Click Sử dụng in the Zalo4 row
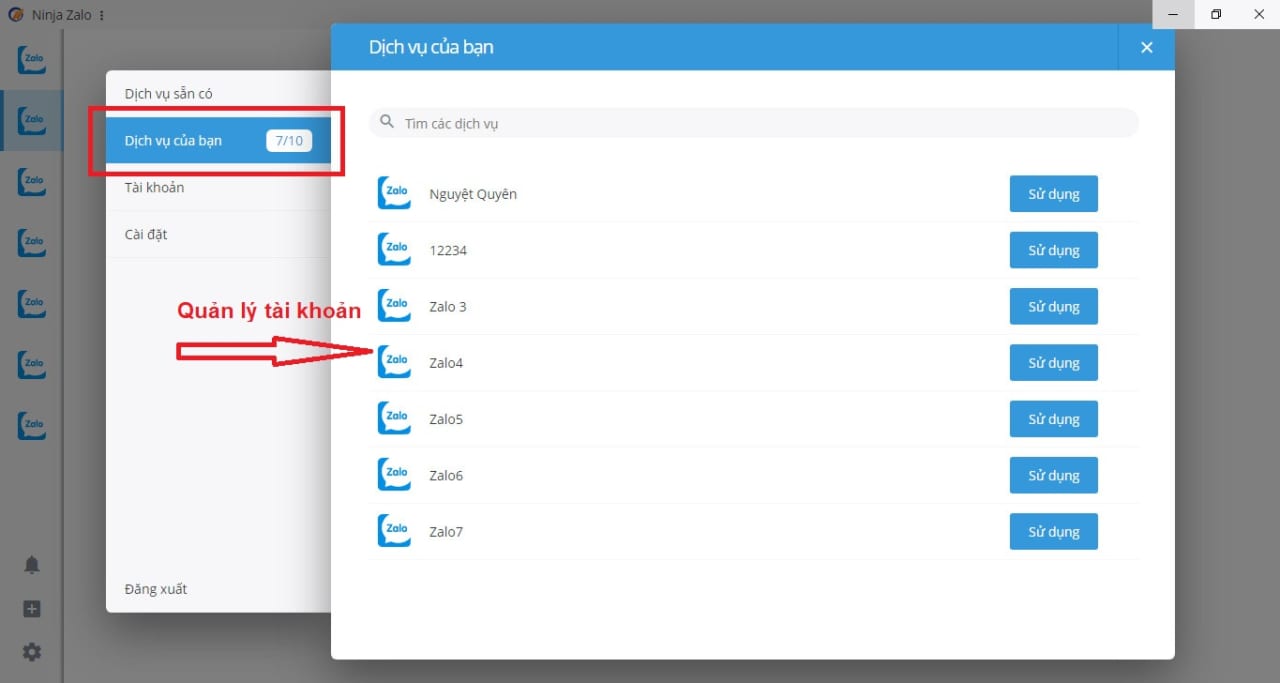1280x683 pixels. (x=1054, y=362)
